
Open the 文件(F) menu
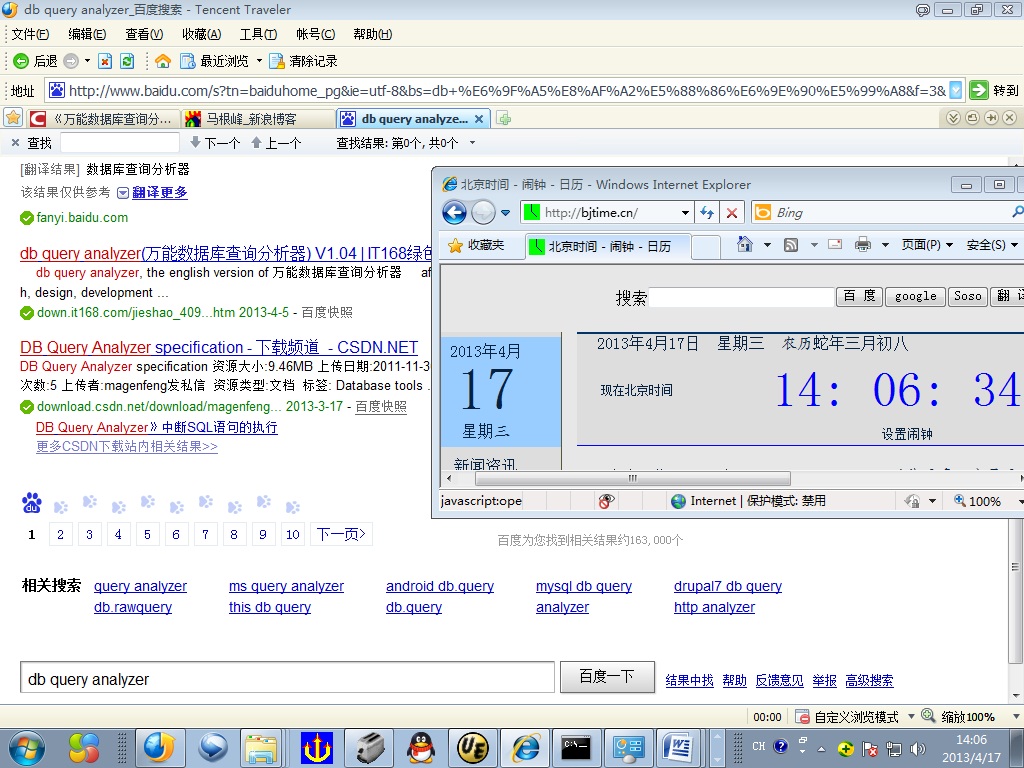(x=30, y=34)
